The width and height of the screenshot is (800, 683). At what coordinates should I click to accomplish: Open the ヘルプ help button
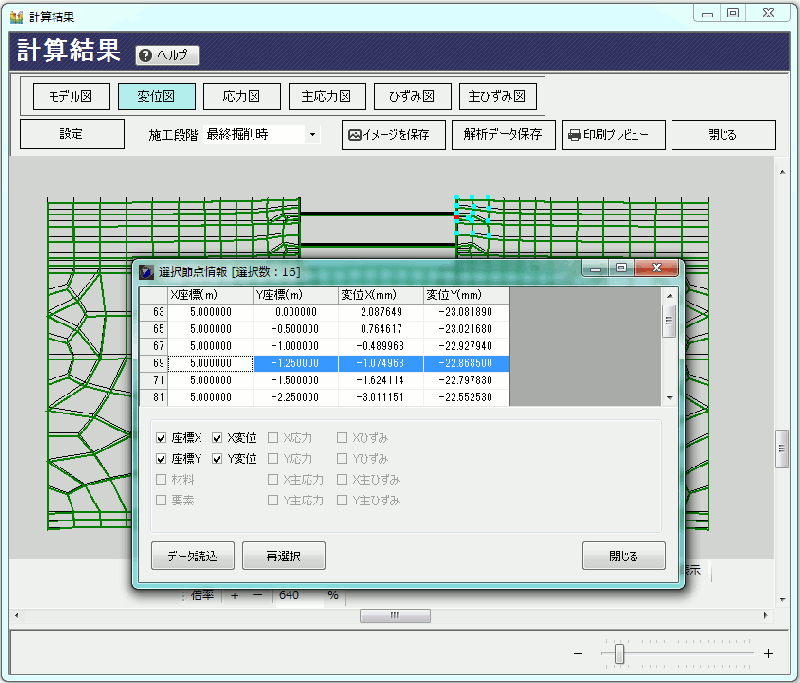pos(167,55)
